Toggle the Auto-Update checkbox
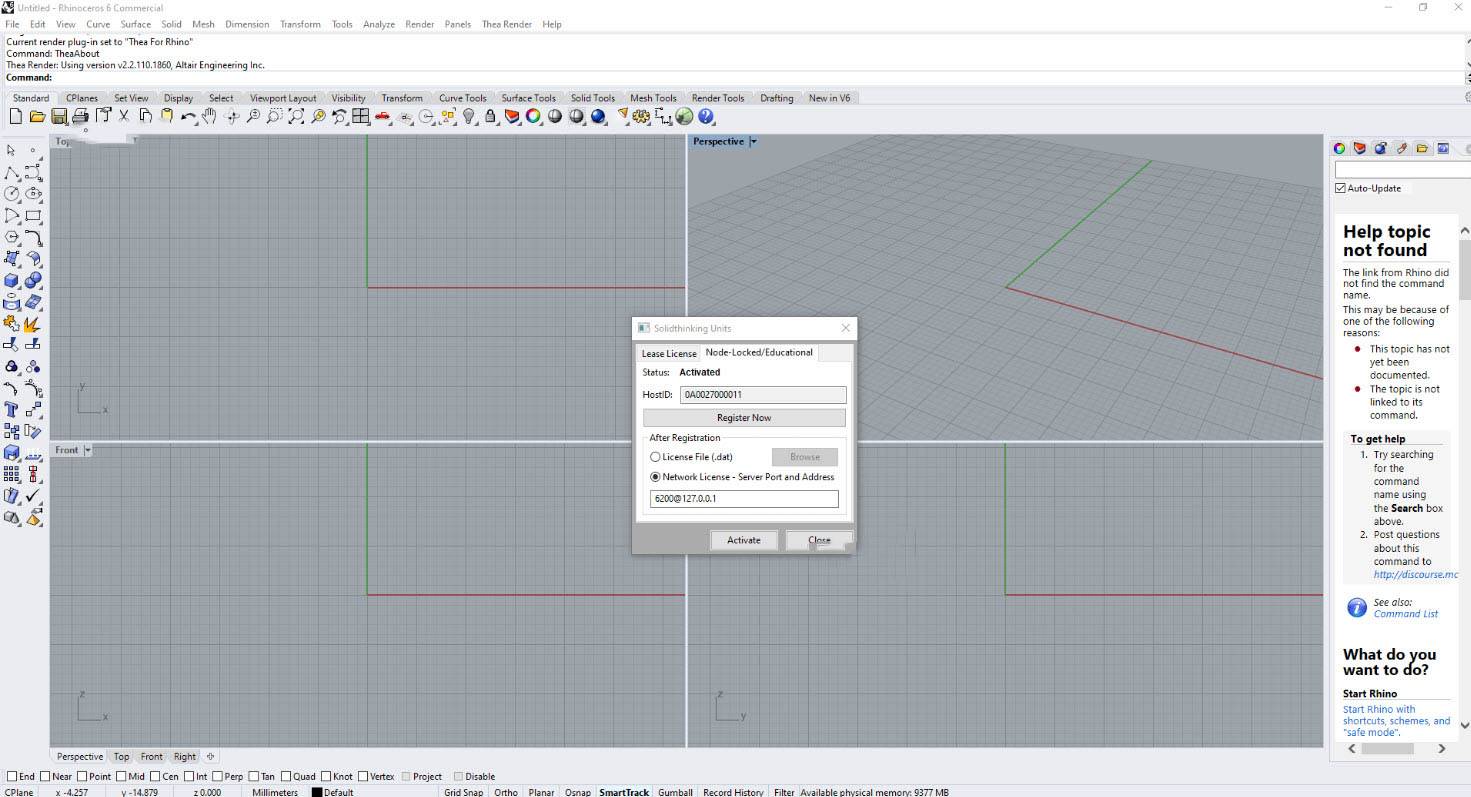 point(1341,188)
